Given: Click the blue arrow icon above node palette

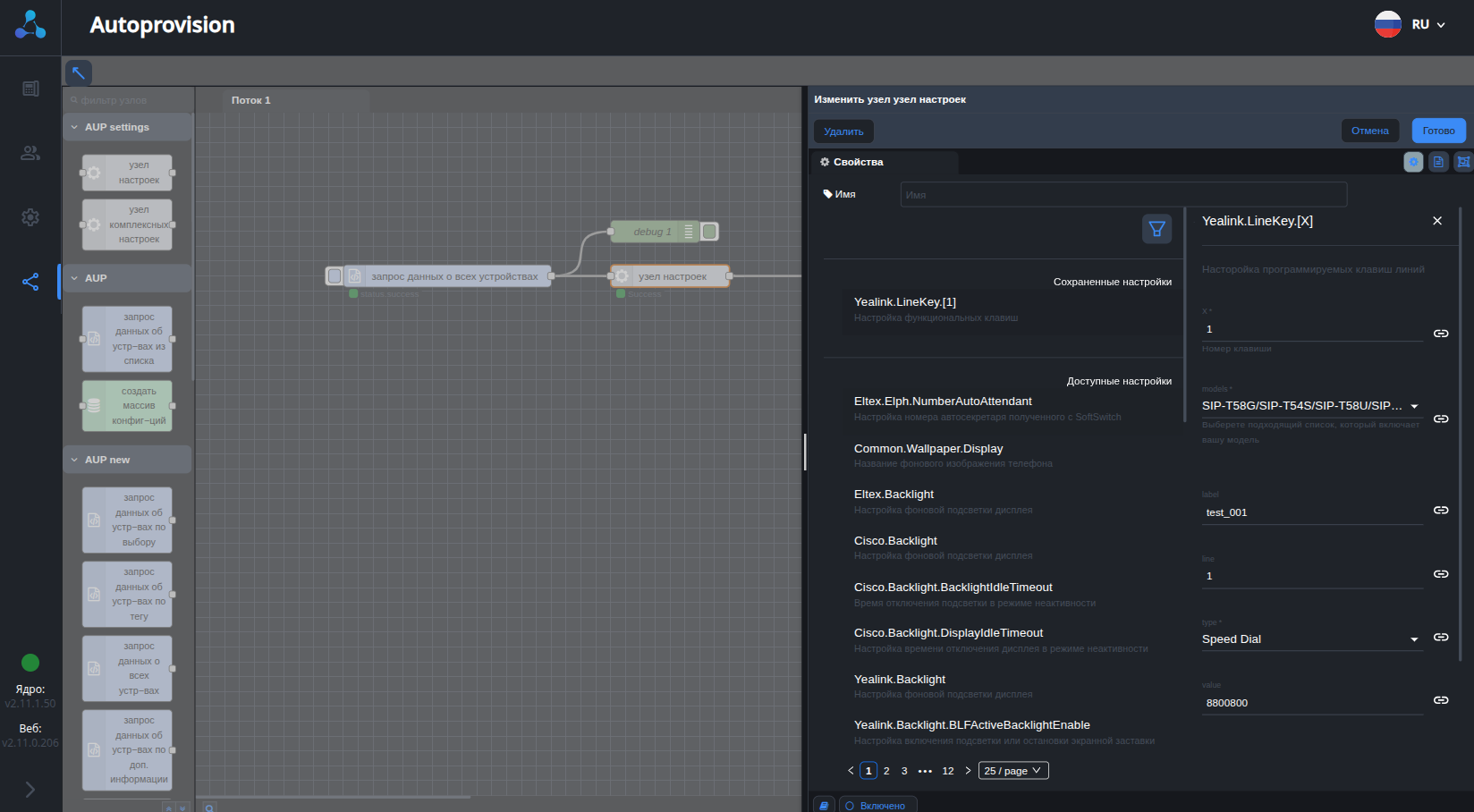Looking at the screenshot, I should click(79, 72).
